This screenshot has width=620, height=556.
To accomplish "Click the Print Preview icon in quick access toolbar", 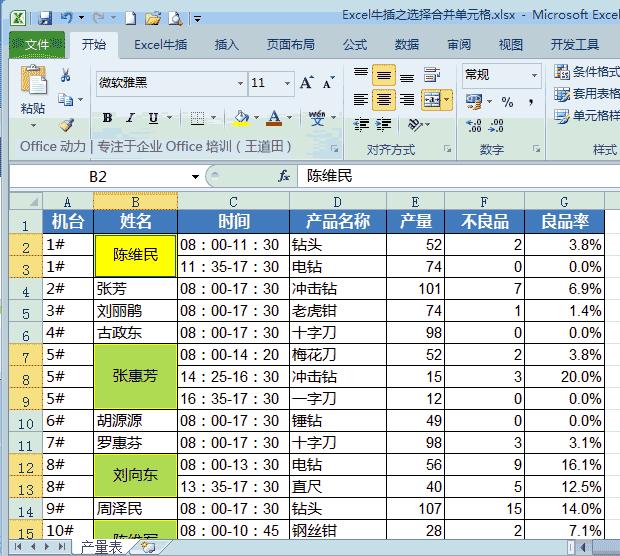I will [x=175, y=18].
